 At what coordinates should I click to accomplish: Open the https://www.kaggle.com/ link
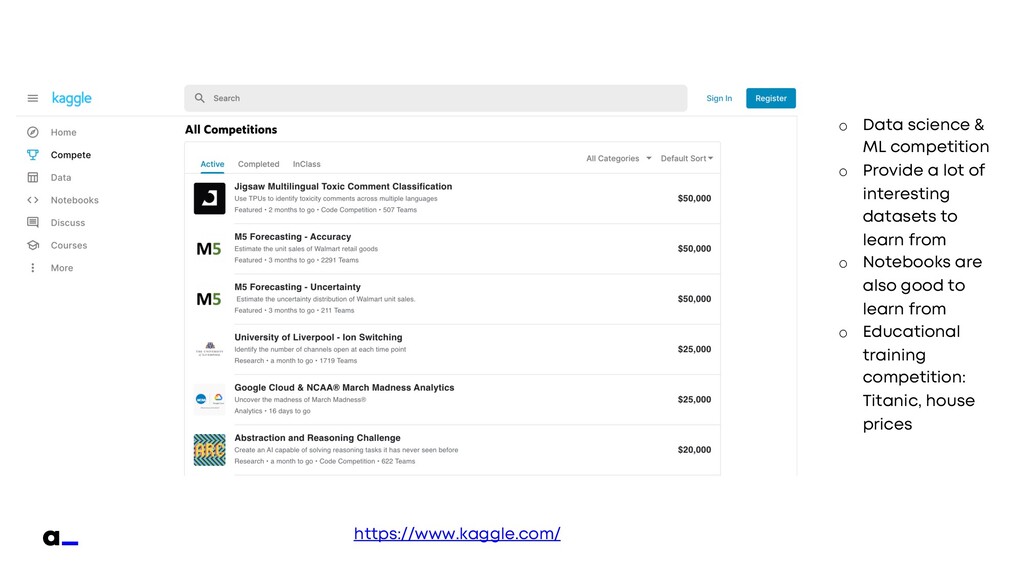click(457, 534)
